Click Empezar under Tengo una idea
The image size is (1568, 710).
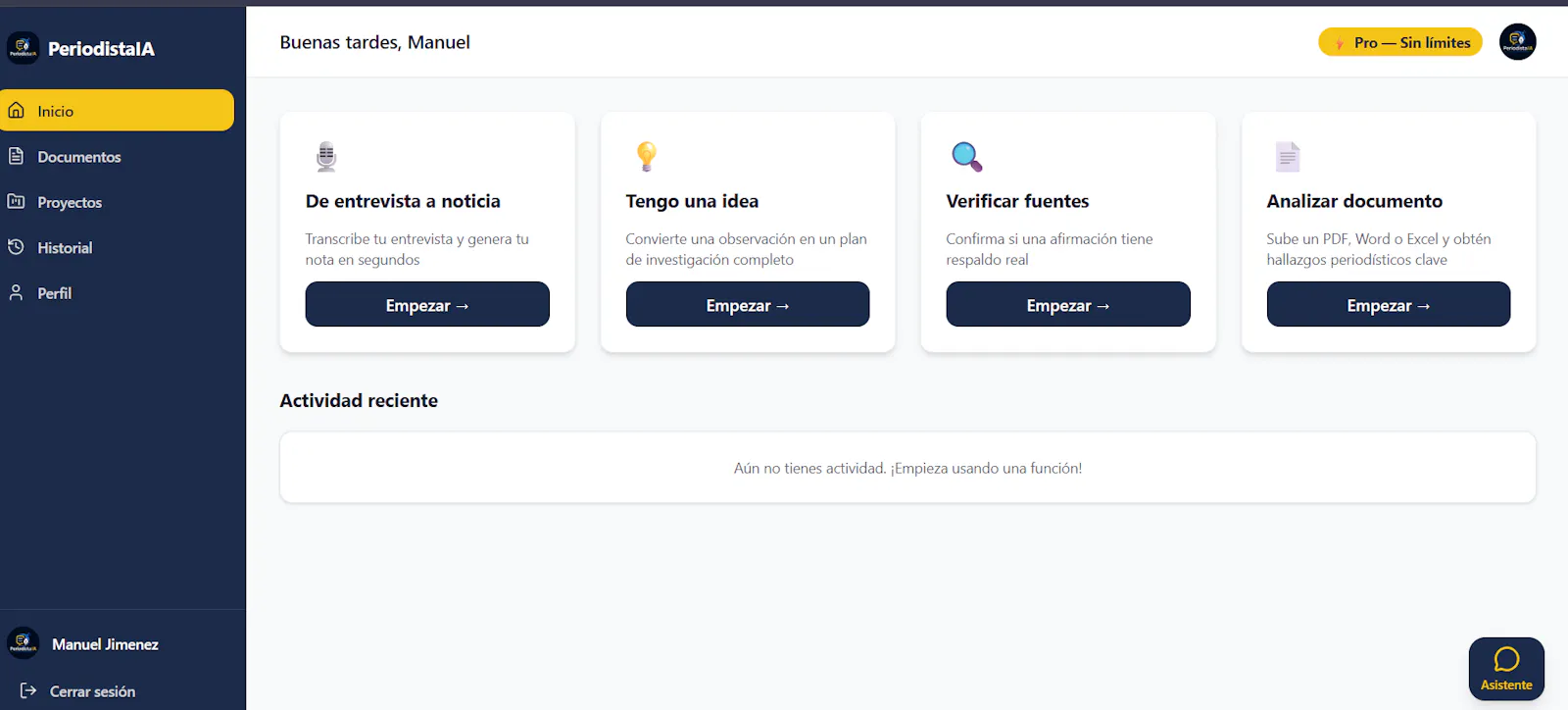click(748, 304)
